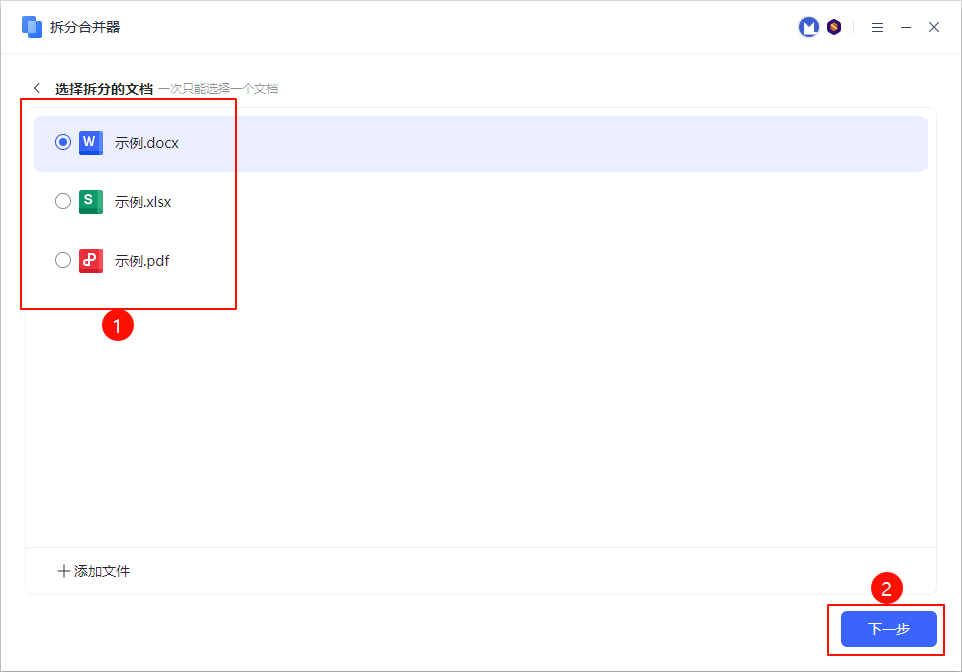Click the 示例.xlsx file name
Screen dimensions: 962x672
(143, 202)
